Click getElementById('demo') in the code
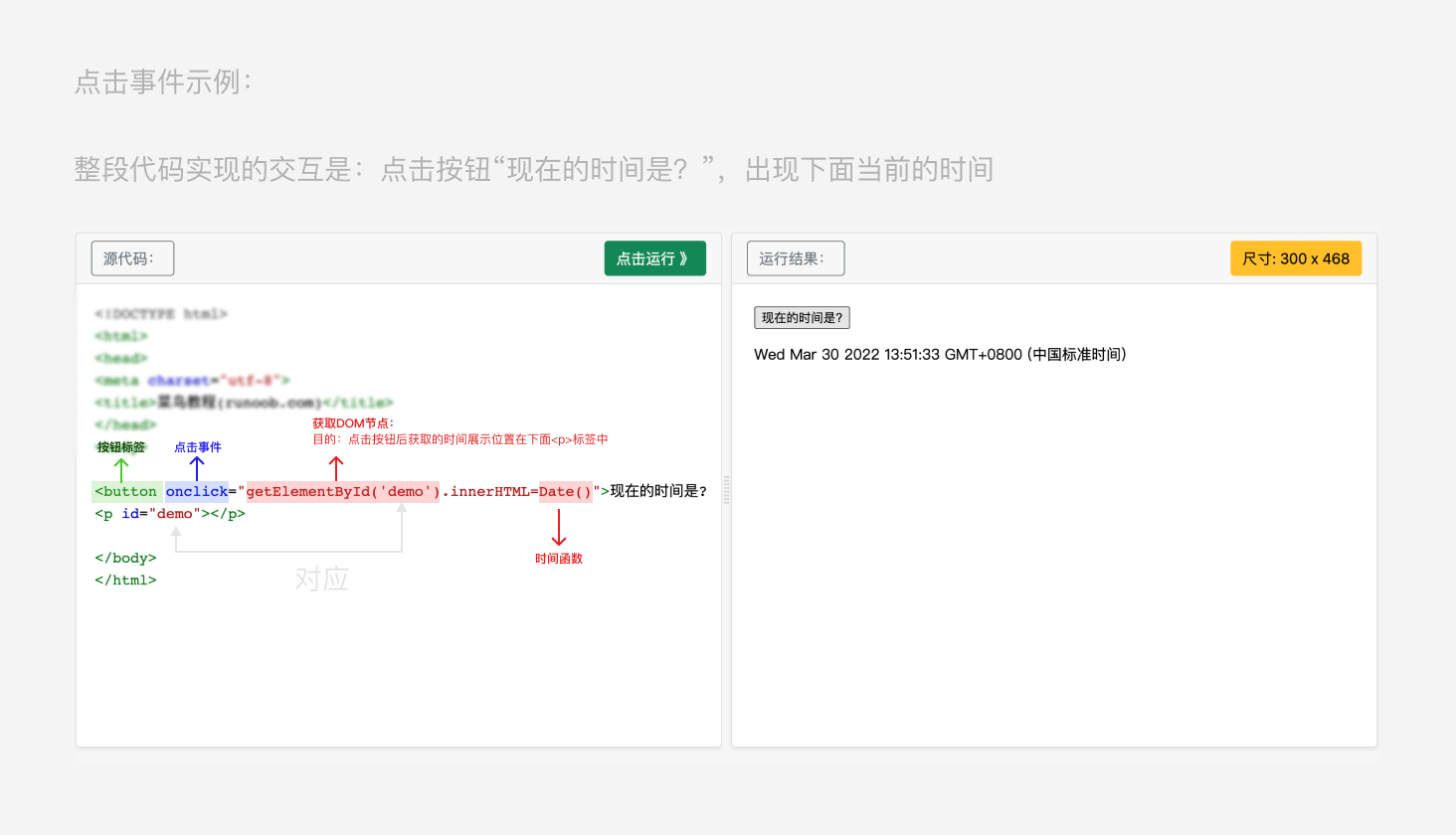The height and width of the screenshot is (835, 1456). (x=342, y=491)
